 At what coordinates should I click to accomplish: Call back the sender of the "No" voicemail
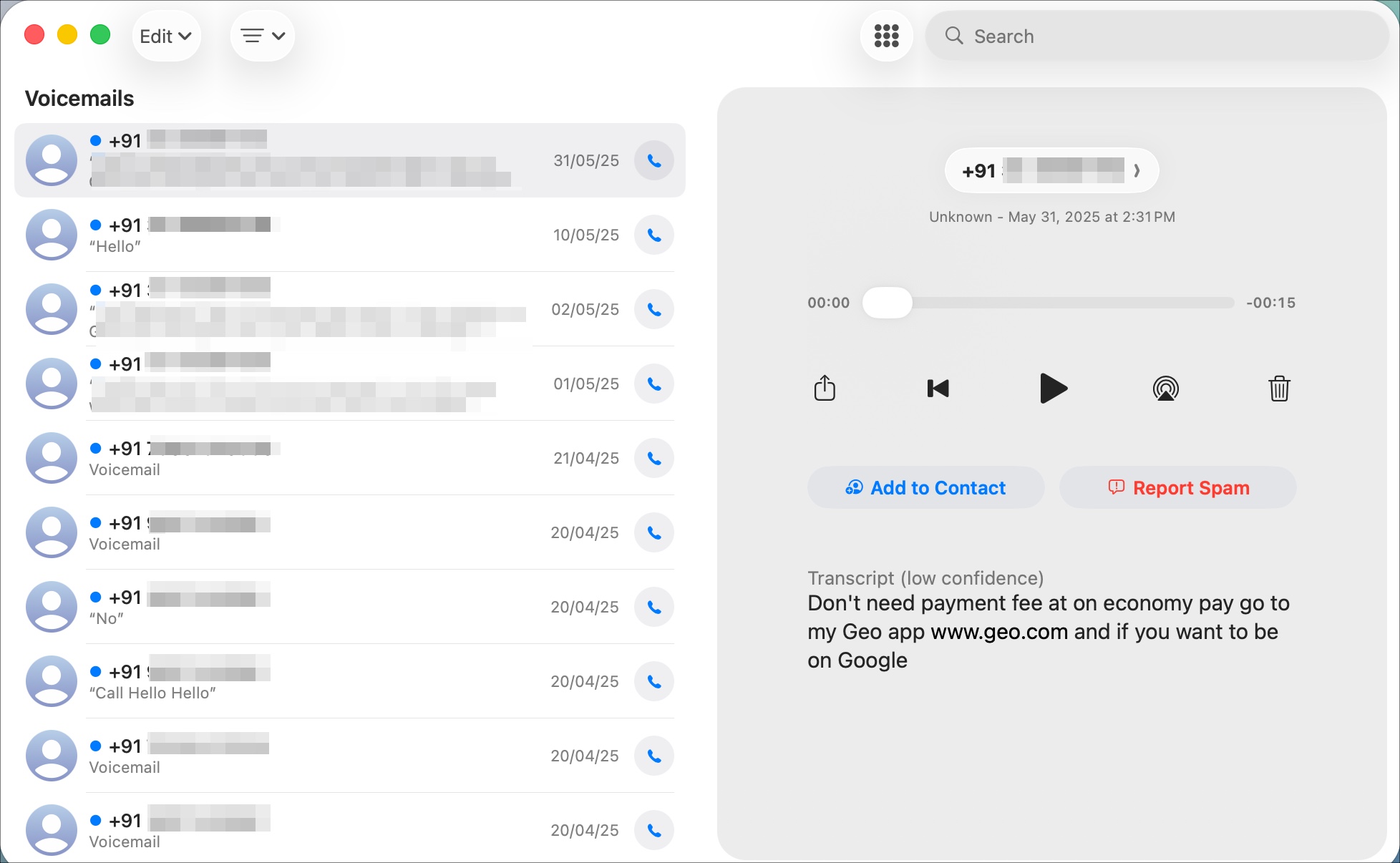point(653,606)
